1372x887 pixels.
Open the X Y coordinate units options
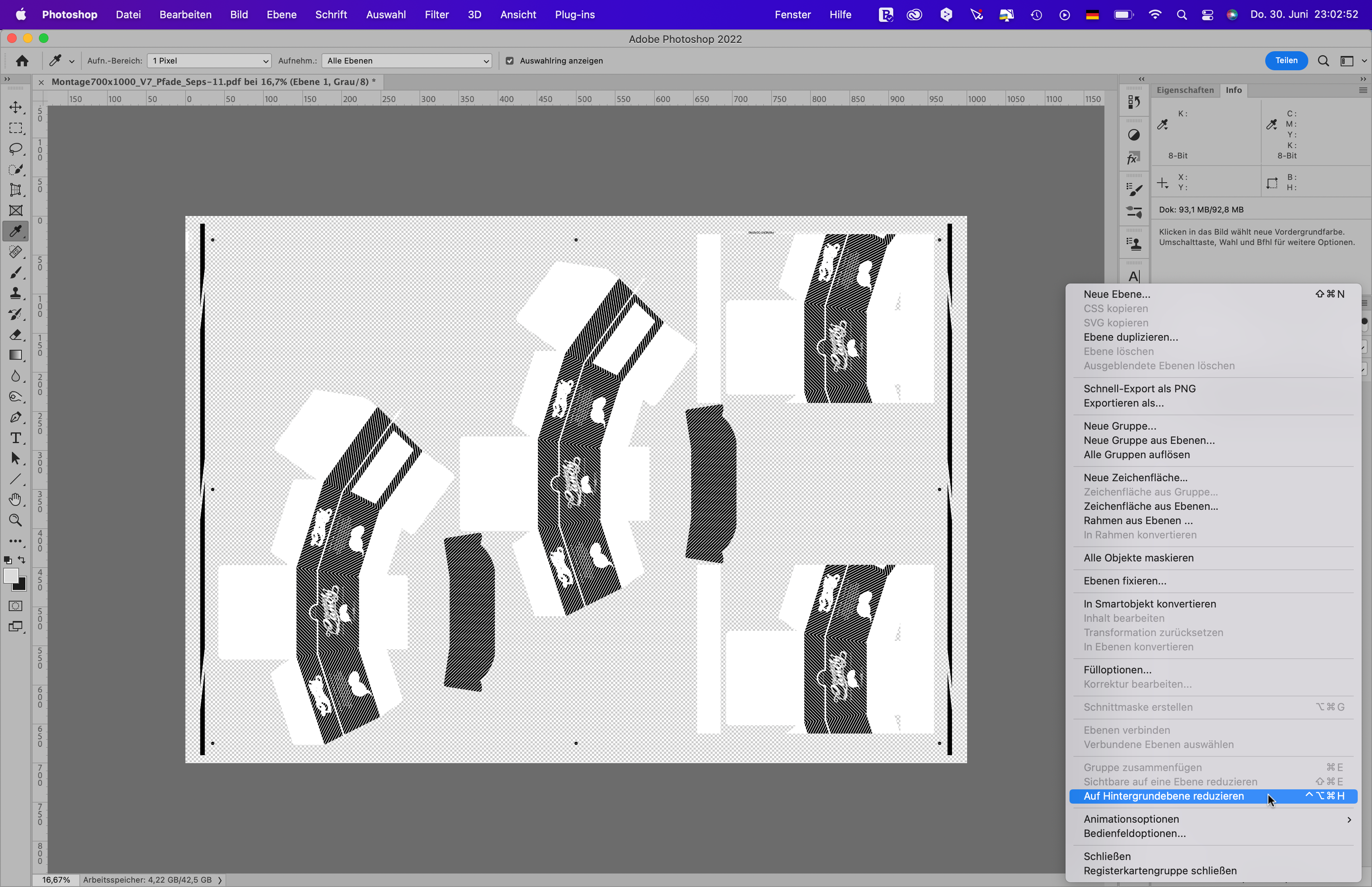1162,183
